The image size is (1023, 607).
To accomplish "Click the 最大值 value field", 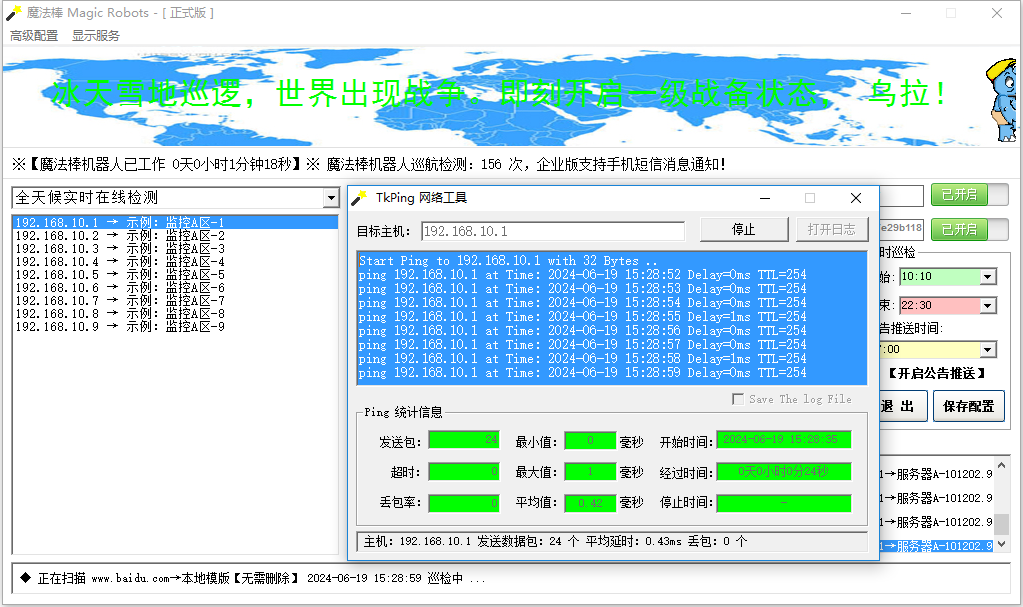I will (x=590, y=471).
